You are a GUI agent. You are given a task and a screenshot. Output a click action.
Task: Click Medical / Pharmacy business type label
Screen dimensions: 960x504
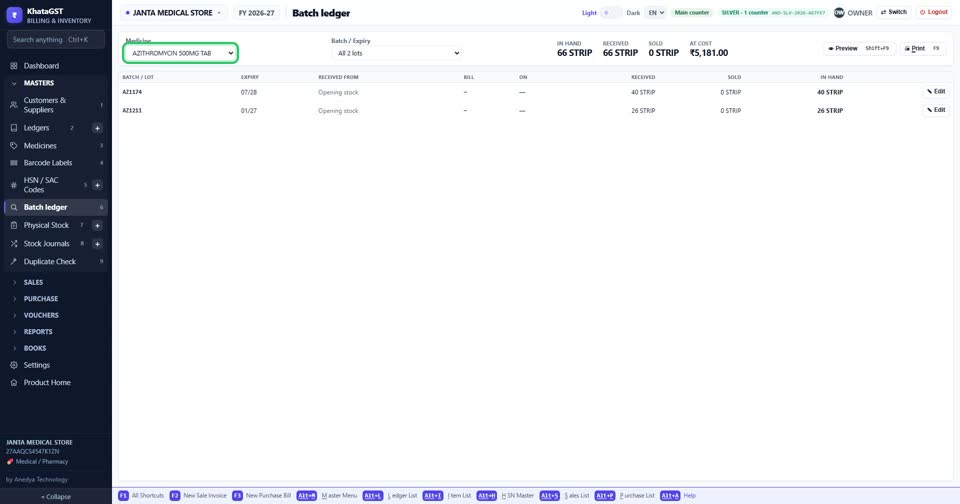(x=37, y=462)
